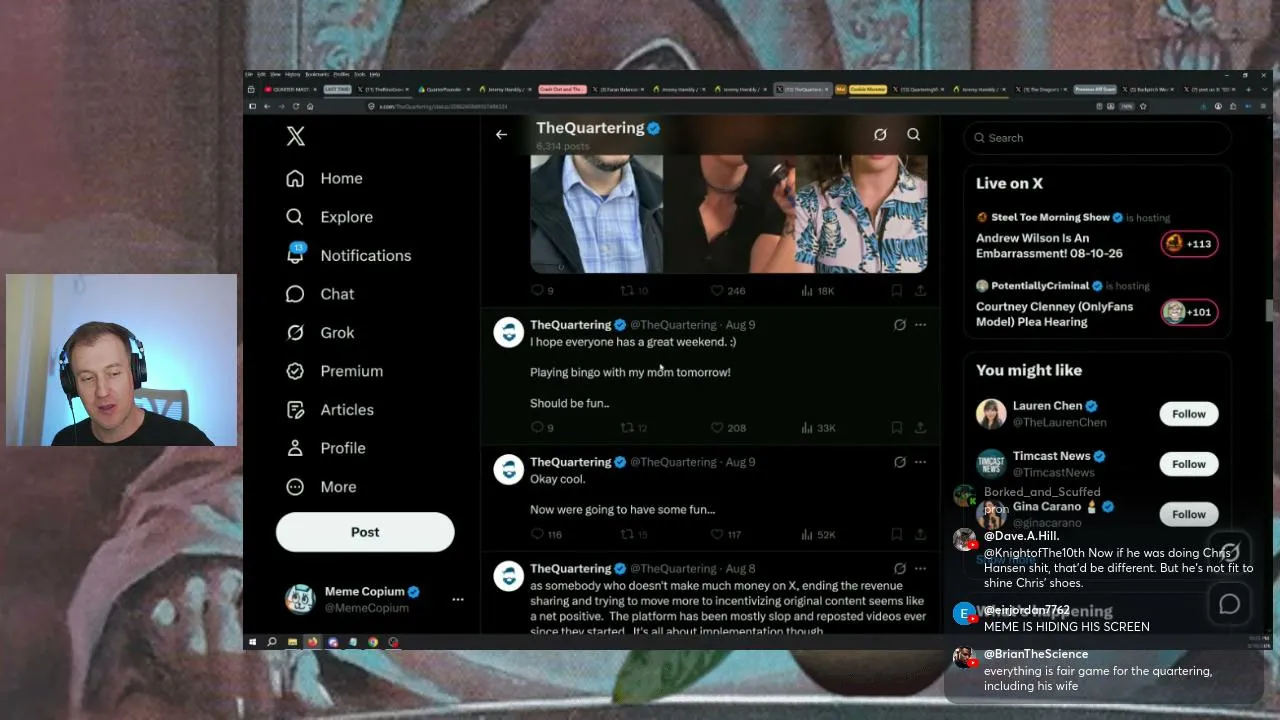
Task: Like the bingo post with 208 likes
Action: point(727,428)
